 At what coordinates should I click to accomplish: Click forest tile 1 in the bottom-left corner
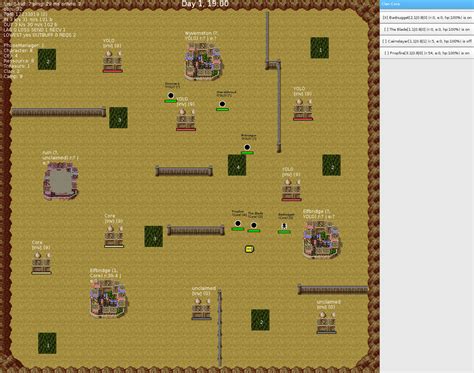click(x=47, y=343)
